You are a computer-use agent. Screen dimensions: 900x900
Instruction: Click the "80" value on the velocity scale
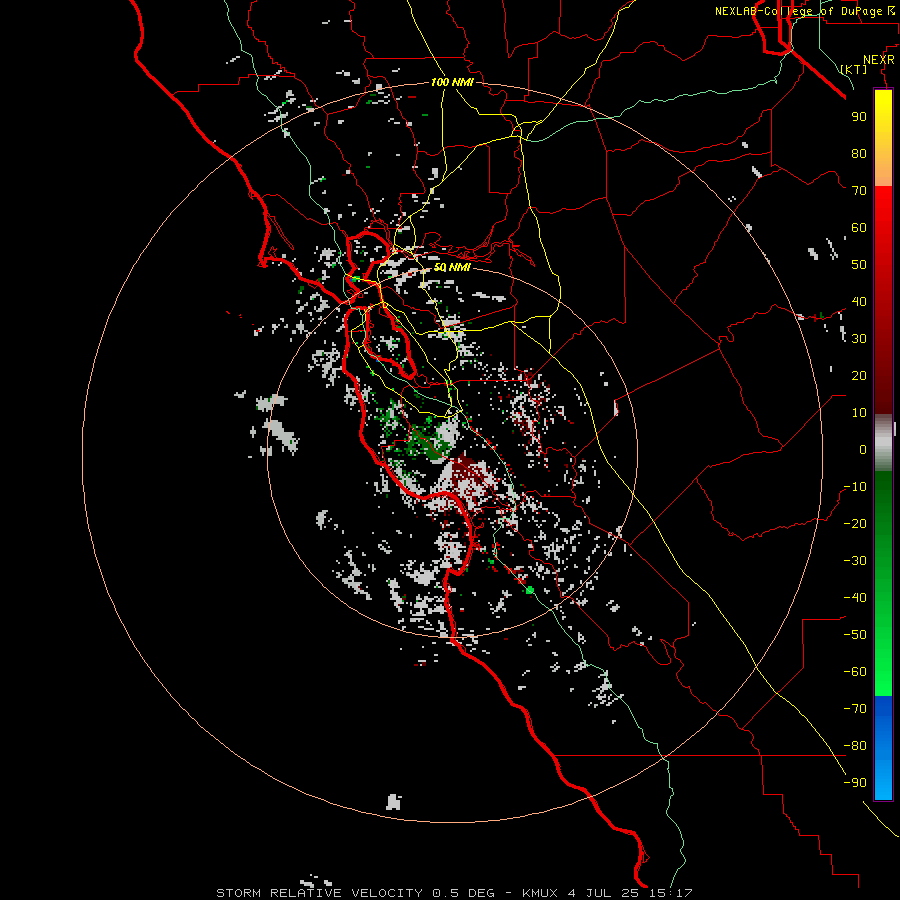point(859,153)
